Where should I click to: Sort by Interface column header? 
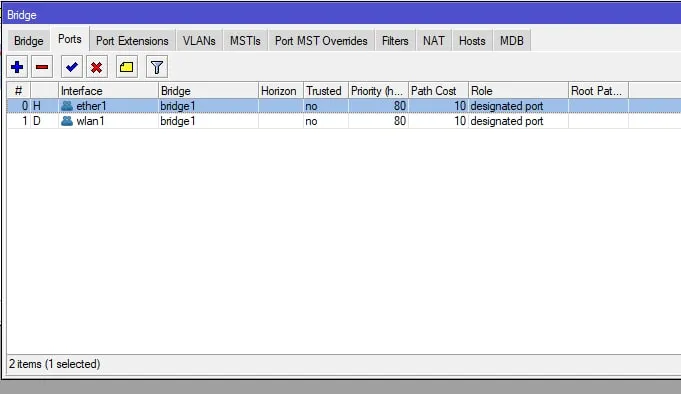108,91
